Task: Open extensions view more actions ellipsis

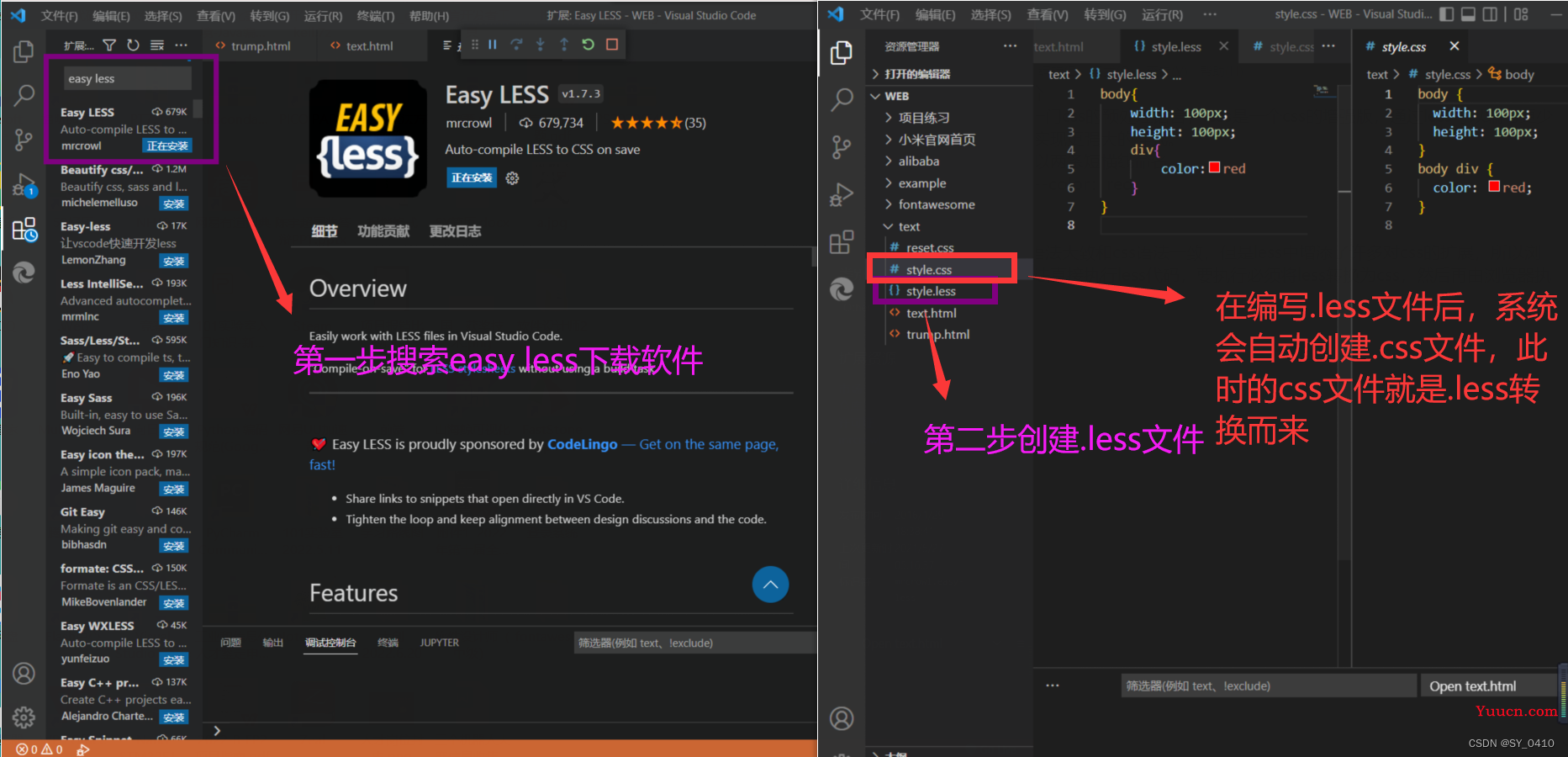Action: pyautogui.click(x=181, y=45)
